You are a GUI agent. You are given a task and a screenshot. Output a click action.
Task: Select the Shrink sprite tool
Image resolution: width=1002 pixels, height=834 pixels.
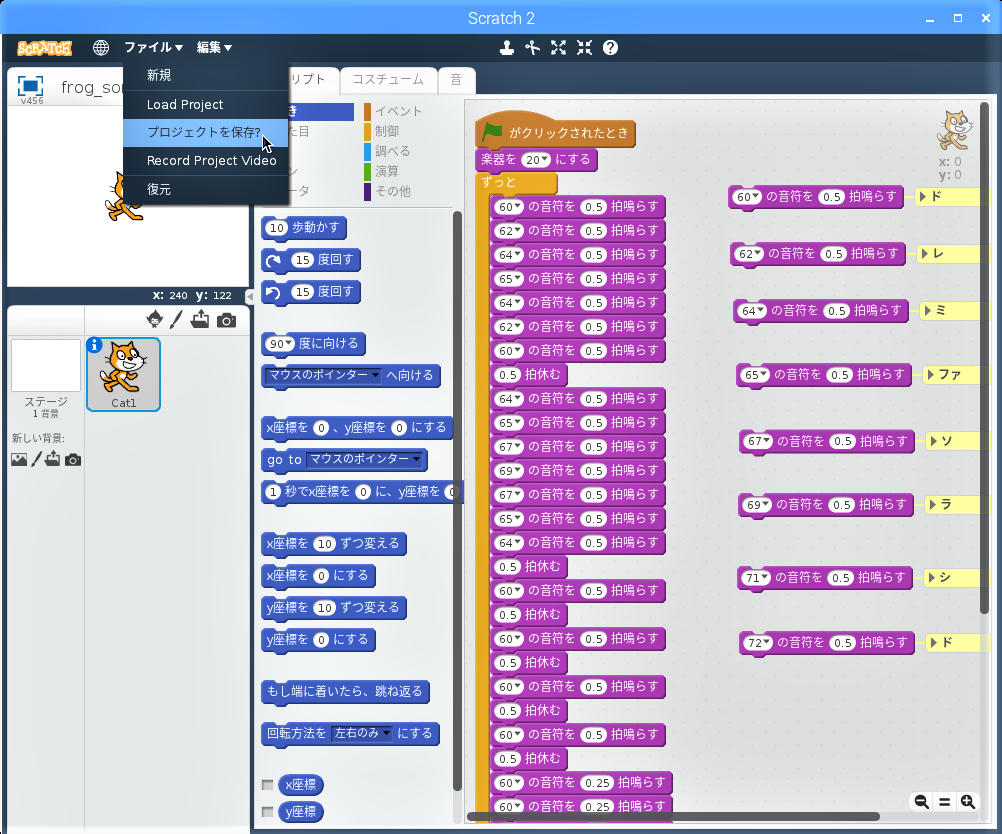point(584,48)
